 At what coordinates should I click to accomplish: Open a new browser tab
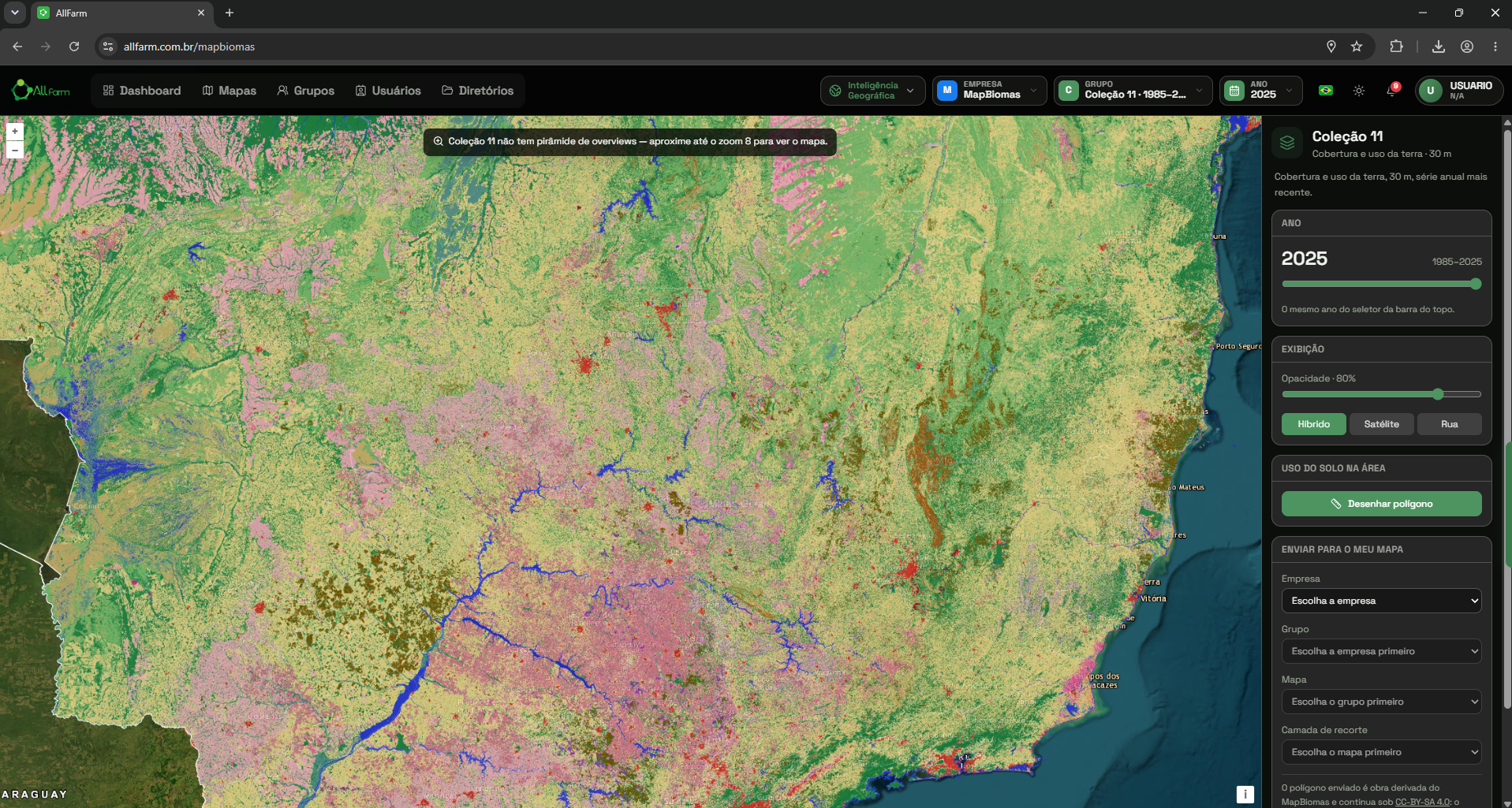click(x=230, y=13)
